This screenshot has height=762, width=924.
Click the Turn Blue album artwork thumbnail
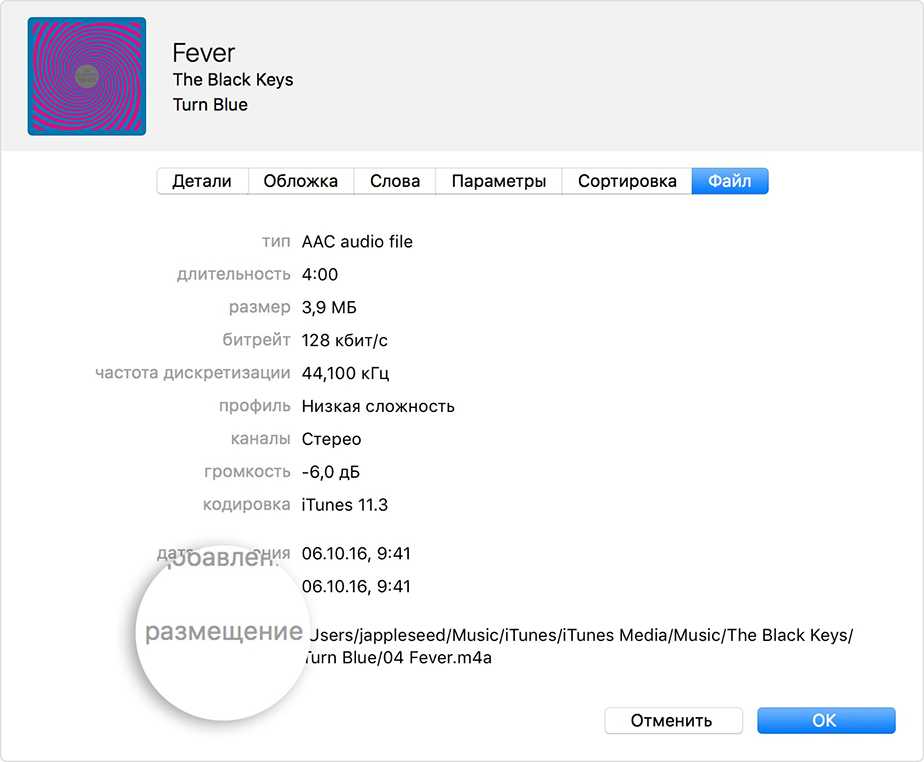(x=87, y=76)
